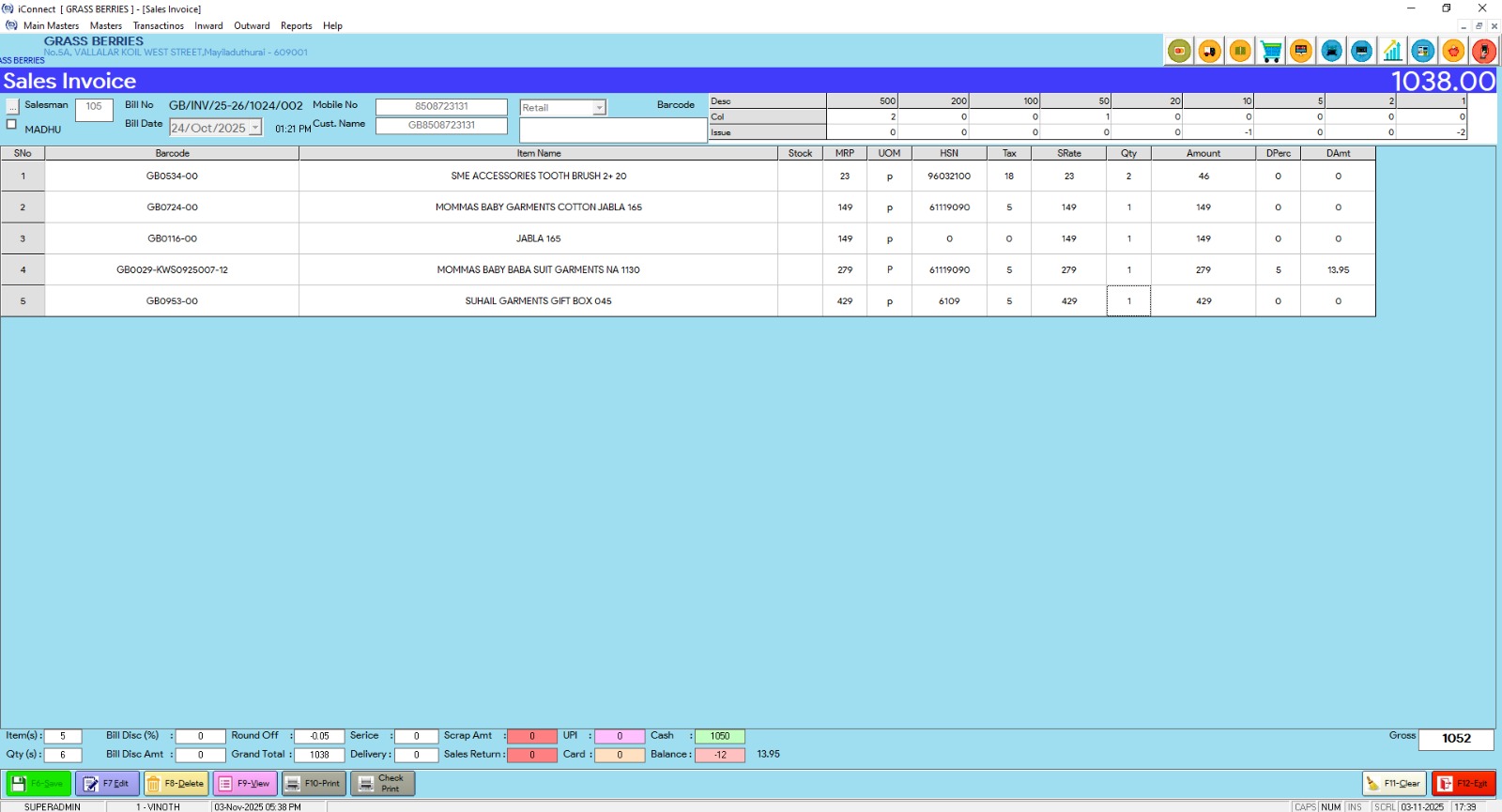Click the F8-Delete button
This screenshot has height=812, width=1502.
click(176, 783)
